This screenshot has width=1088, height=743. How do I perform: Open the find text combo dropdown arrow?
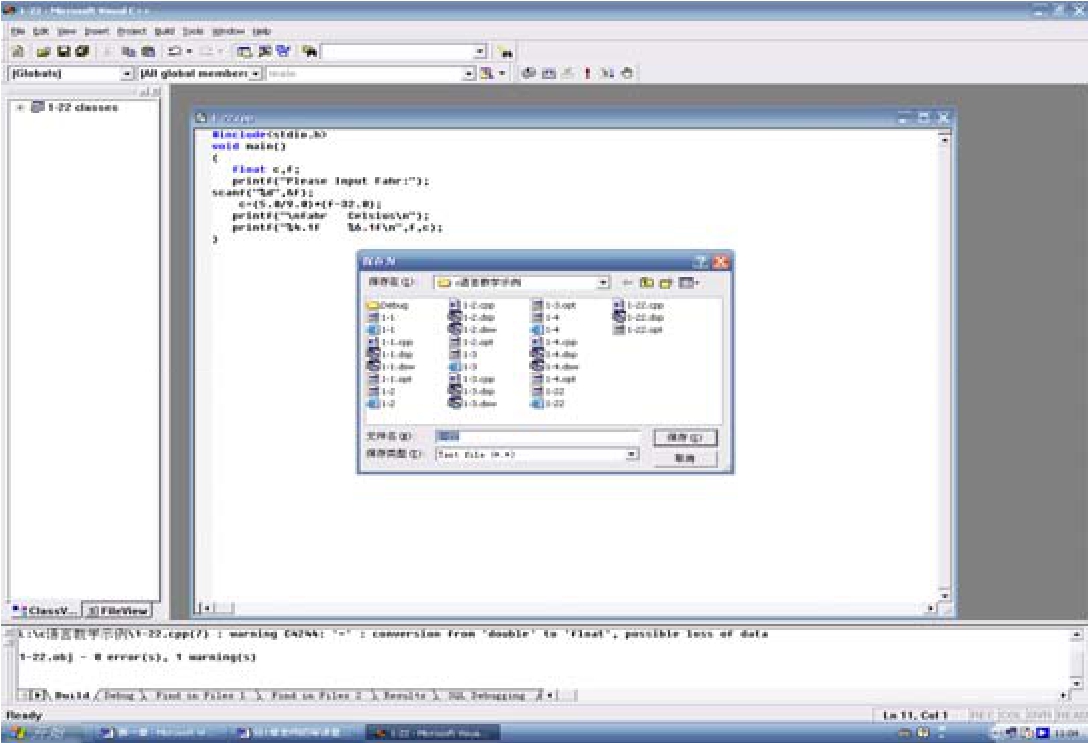click(x=480, y=52)
